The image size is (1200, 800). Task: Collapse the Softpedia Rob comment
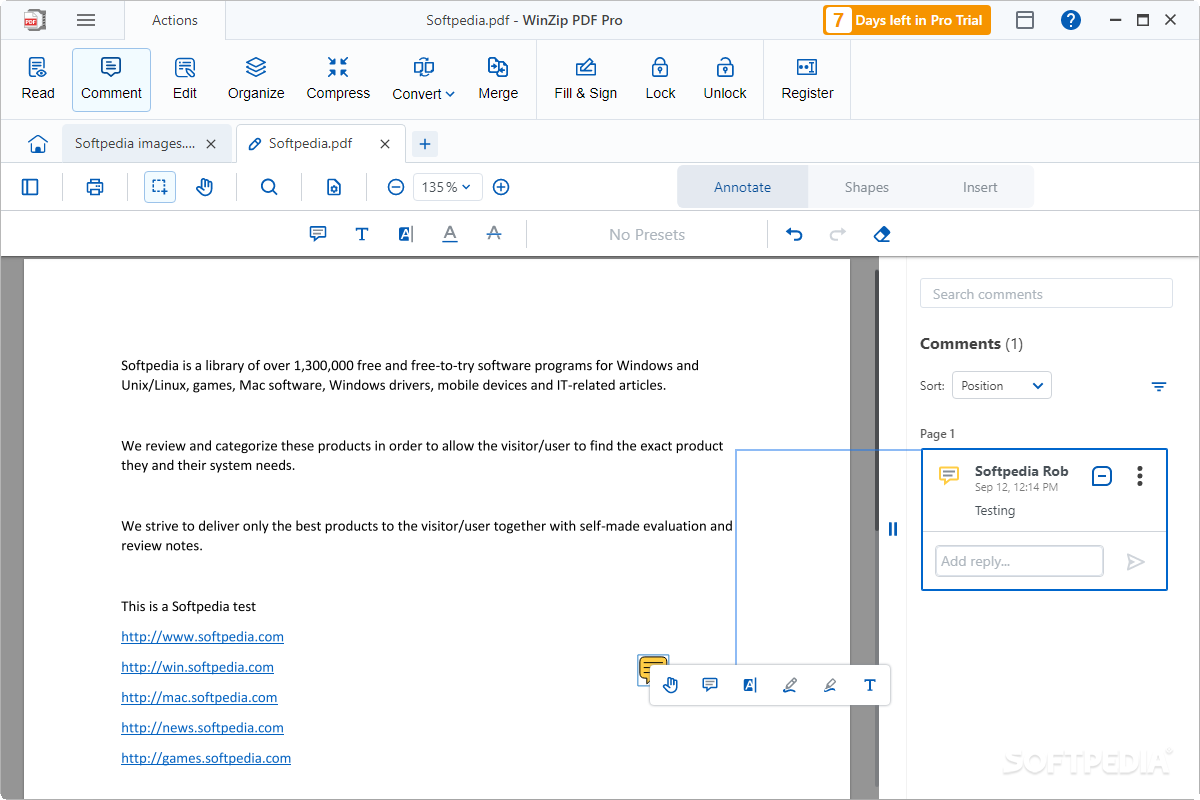click(x=1101, y=476)
